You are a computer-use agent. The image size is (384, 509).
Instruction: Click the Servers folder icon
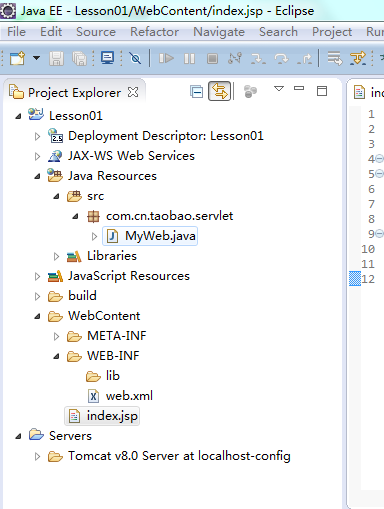(36, 435)
